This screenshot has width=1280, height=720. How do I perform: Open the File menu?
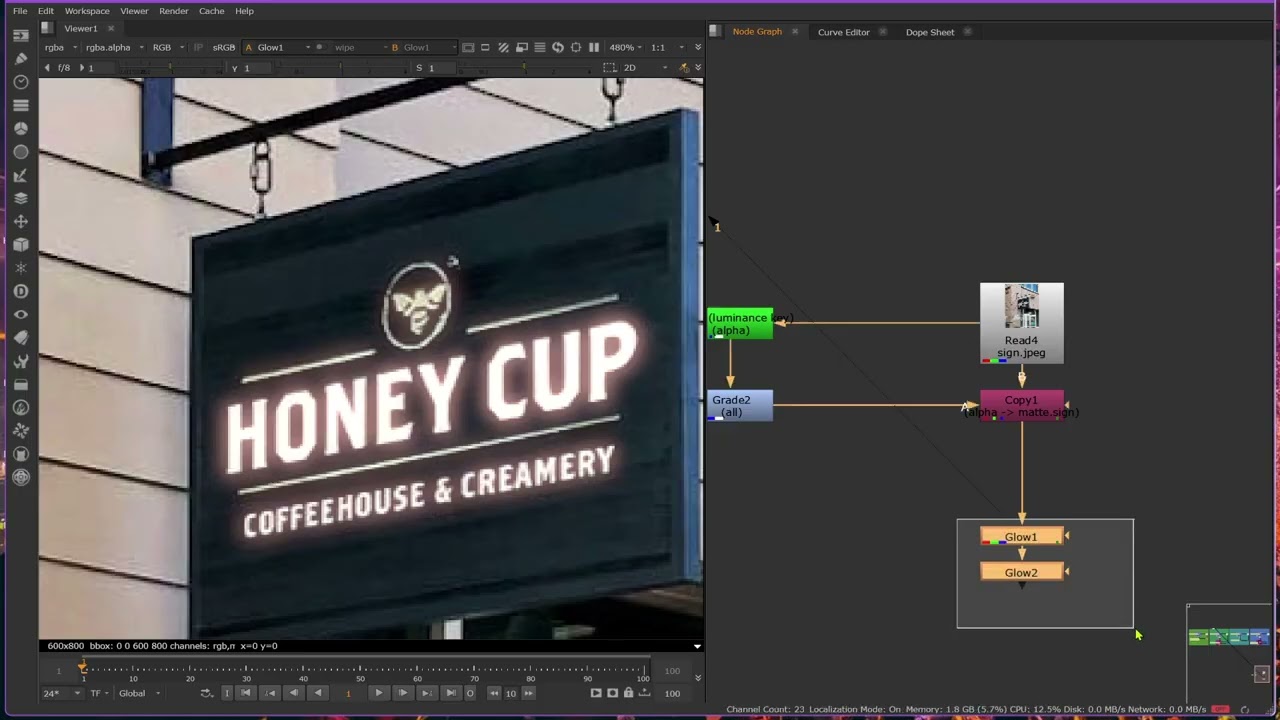point(20,11)
